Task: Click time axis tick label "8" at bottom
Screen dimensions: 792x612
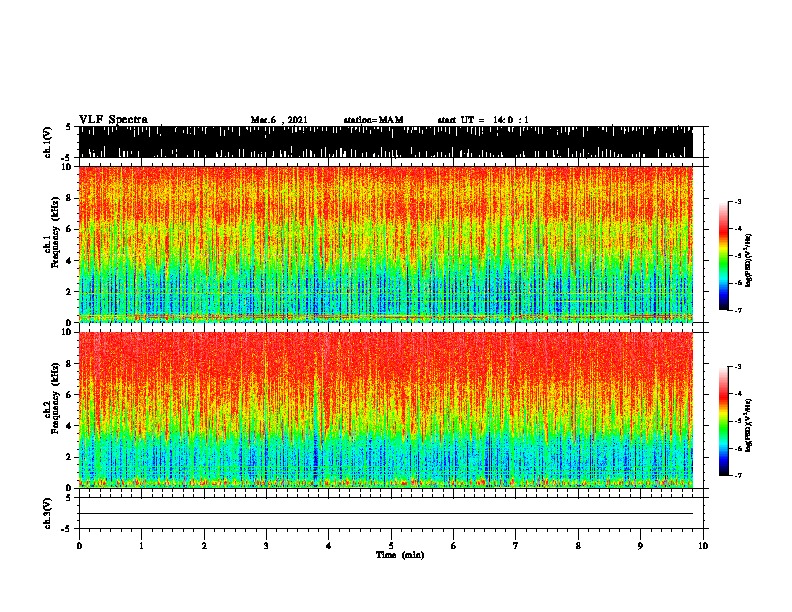Action: [578, 545]
